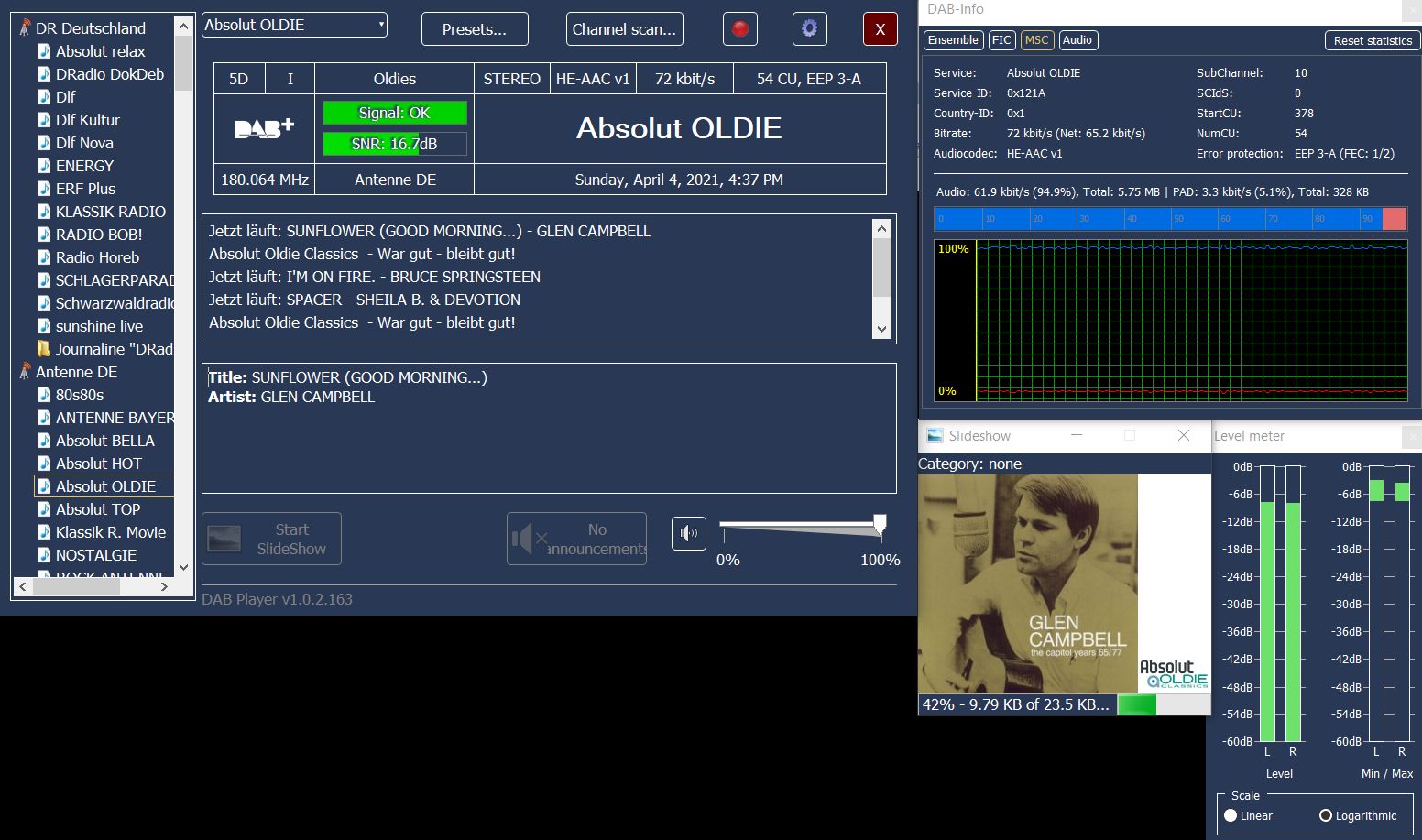Click the DR Deutschland ensemble antenna icon

(x=25, y=28)
